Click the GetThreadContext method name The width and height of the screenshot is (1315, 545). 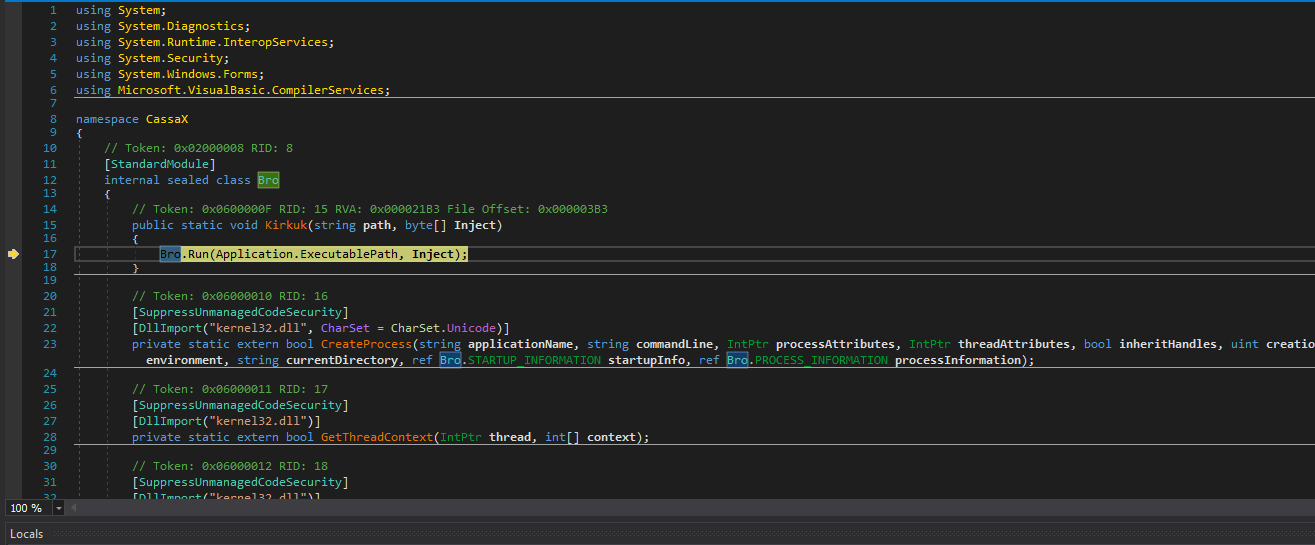point(377,437)
